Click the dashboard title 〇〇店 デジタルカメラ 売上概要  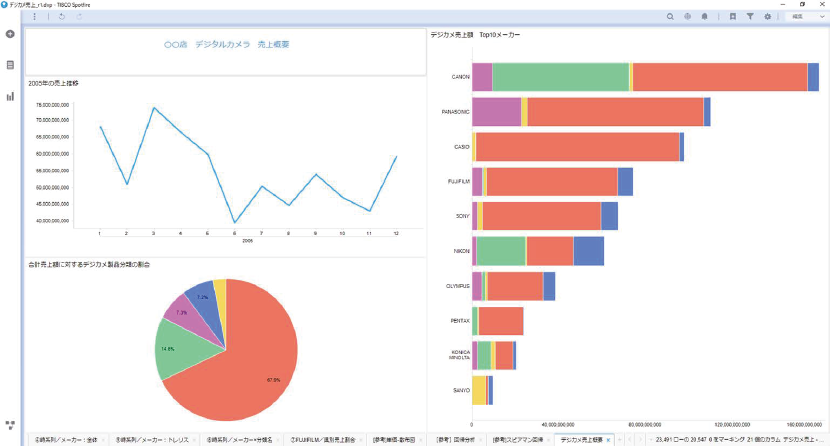[x=227, y=44]
